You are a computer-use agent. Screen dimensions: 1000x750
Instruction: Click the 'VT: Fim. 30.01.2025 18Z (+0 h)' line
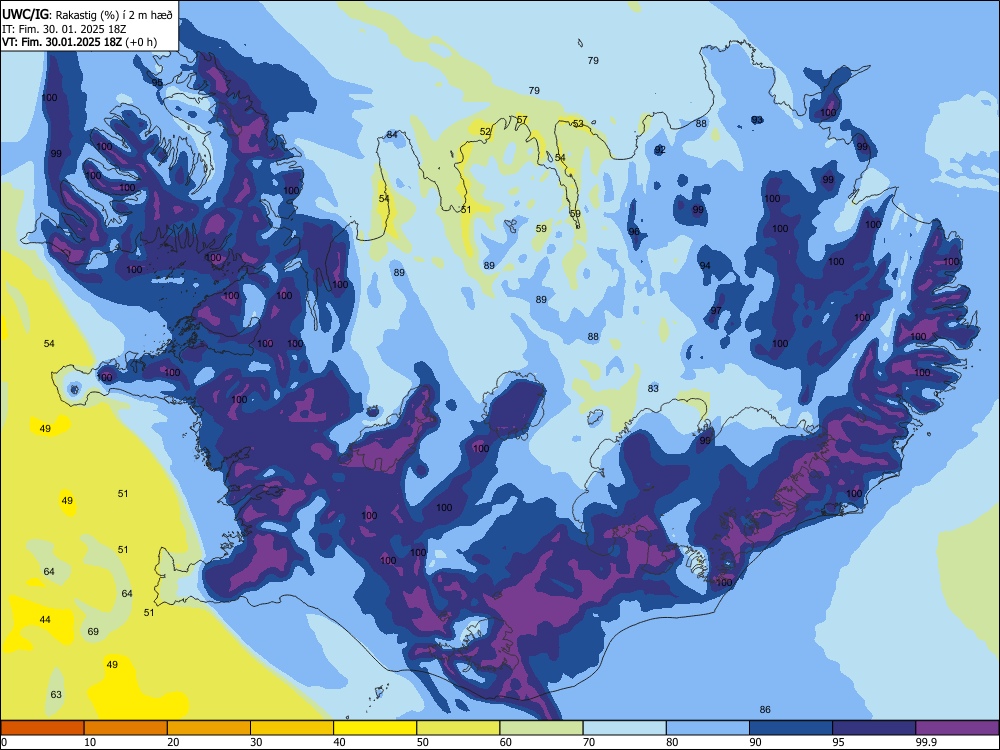click(x=79, y=42)
